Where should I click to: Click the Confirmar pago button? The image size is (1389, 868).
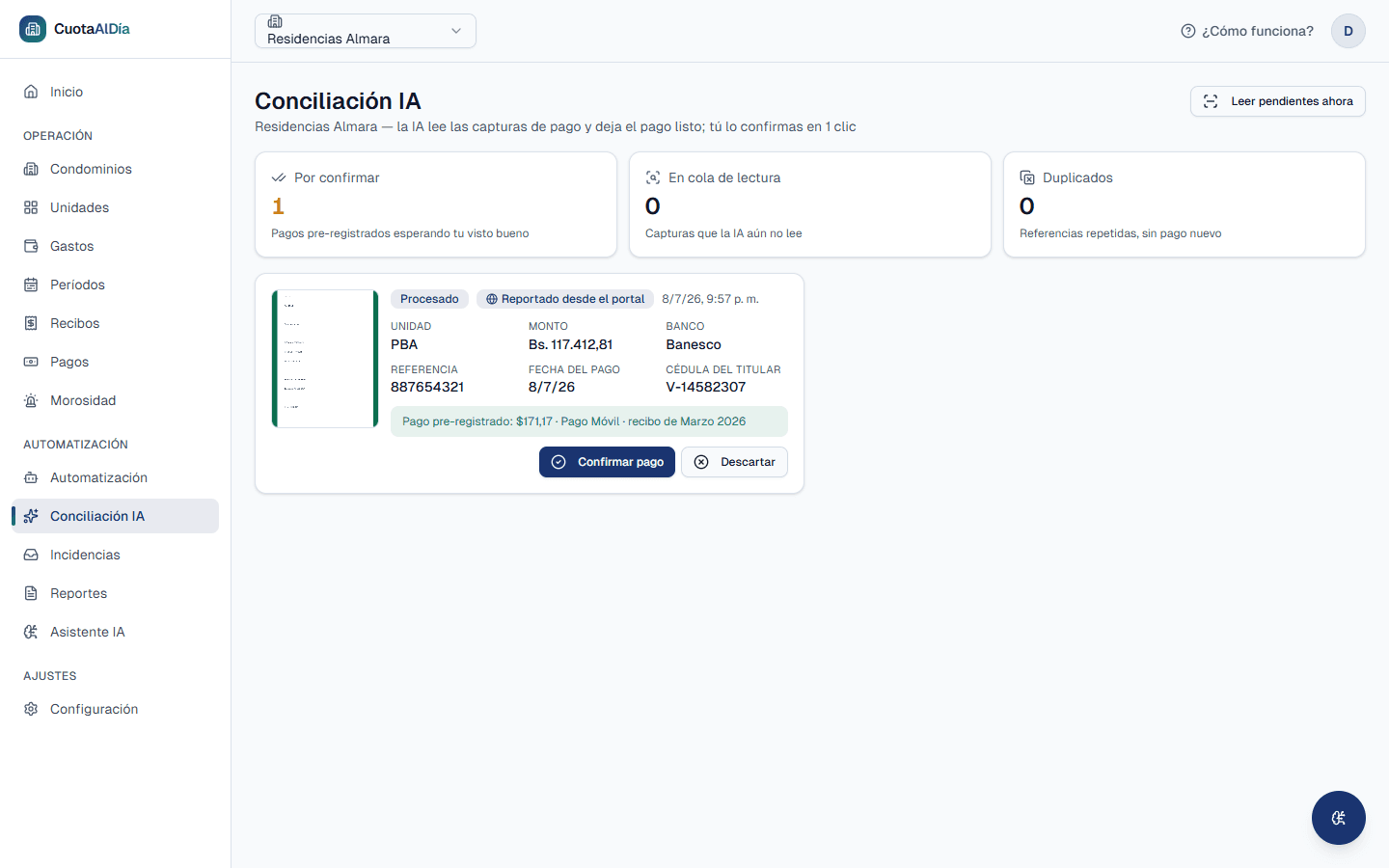(607, 462)
